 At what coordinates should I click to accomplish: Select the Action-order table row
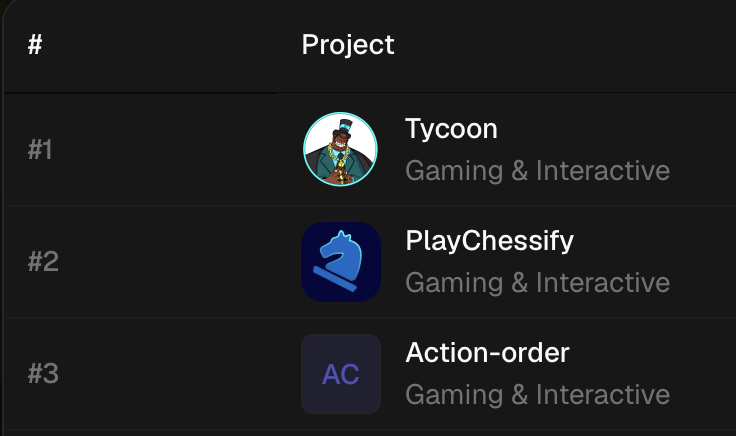coord(370,374)
